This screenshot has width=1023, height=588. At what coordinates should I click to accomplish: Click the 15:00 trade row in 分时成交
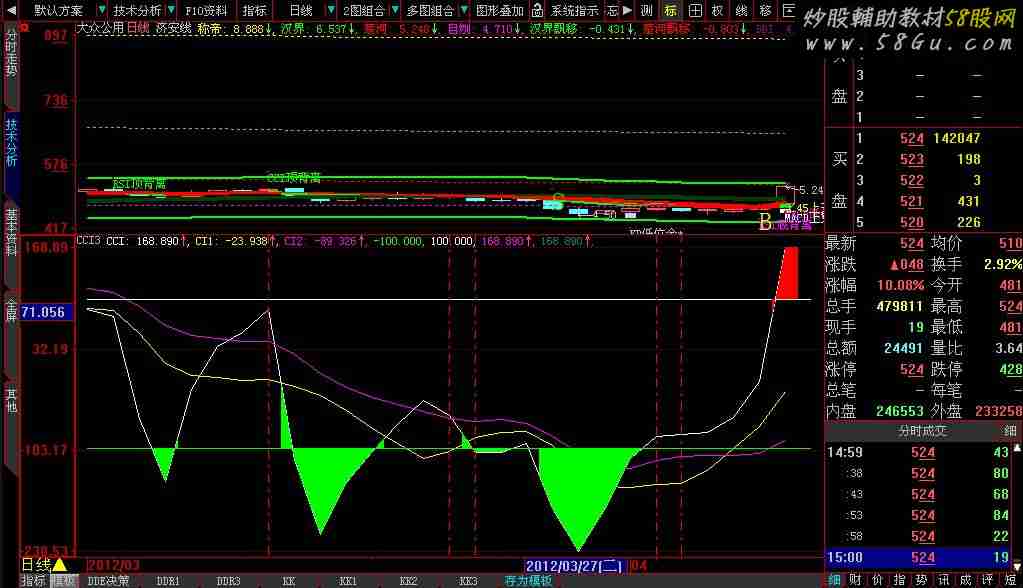pos(919,558)
